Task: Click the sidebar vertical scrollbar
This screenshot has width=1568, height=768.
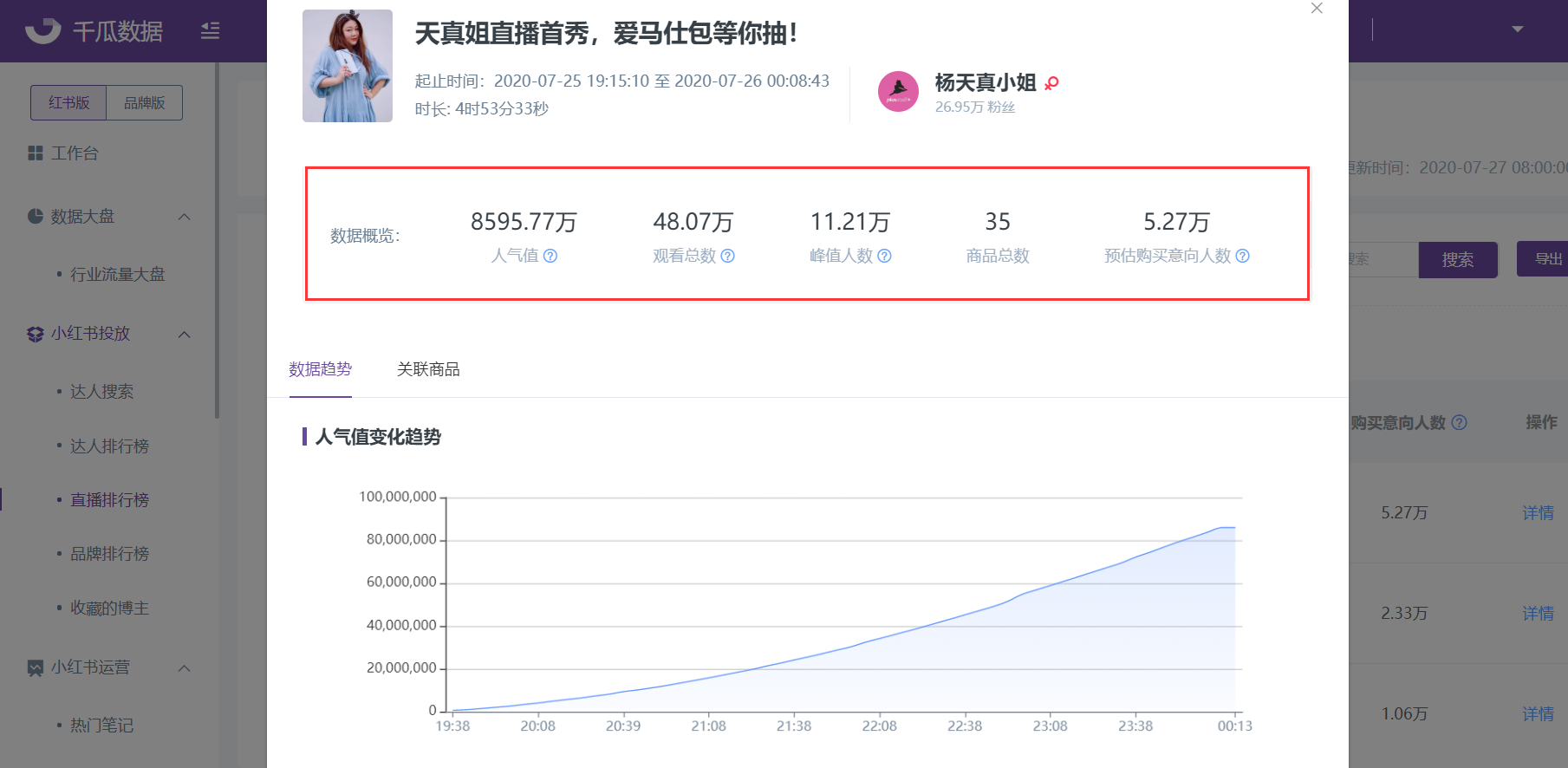Action: tap(217, 240)
